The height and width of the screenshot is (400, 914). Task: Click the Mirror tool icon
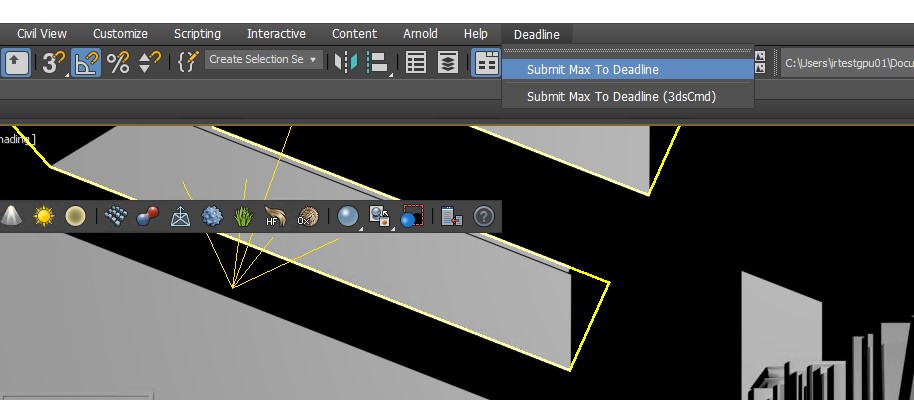[x=346, y=62]
